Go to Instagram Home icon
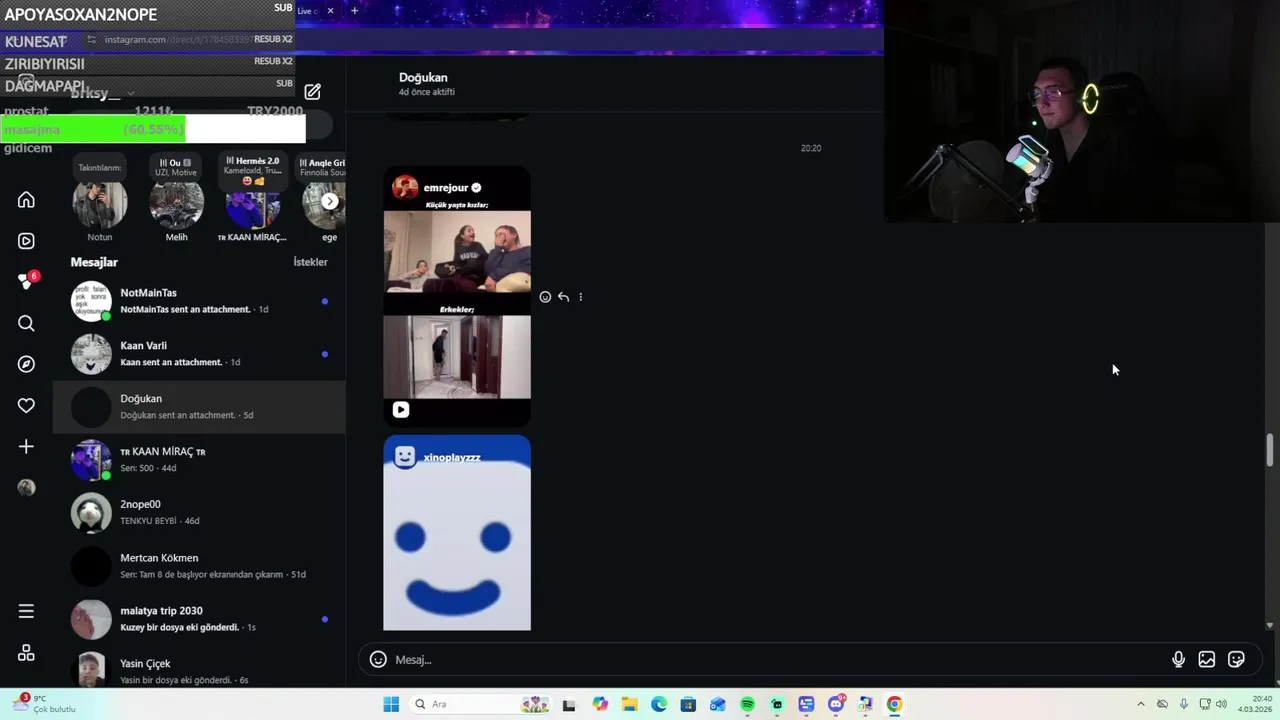The width and height of the screenshot is (1280, 720). click(26, 200)
